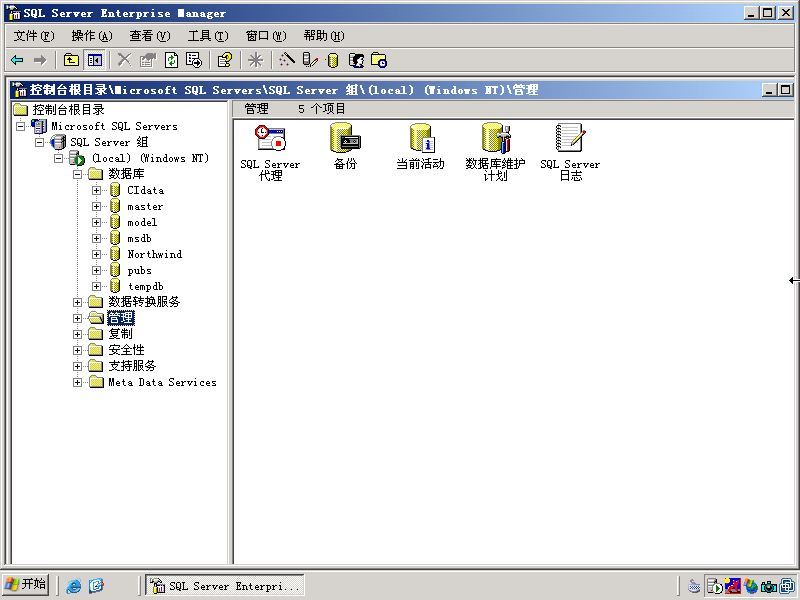Click the camera icon in system tray
The image size is (800, 600).
(x=768, y=586)
